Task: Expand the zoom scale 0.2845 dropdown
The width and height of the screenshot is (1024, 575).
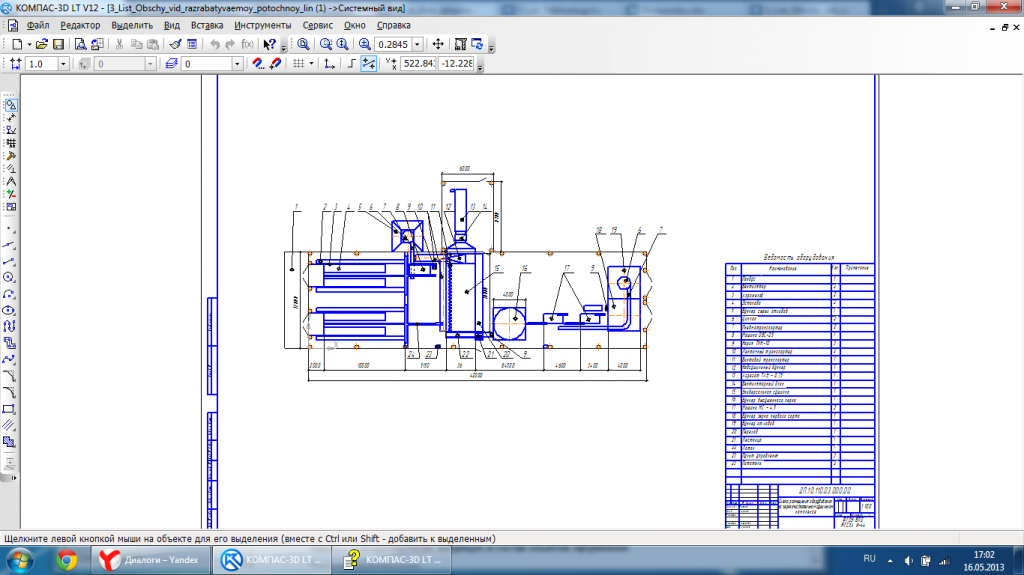Action: click(417, 44)
